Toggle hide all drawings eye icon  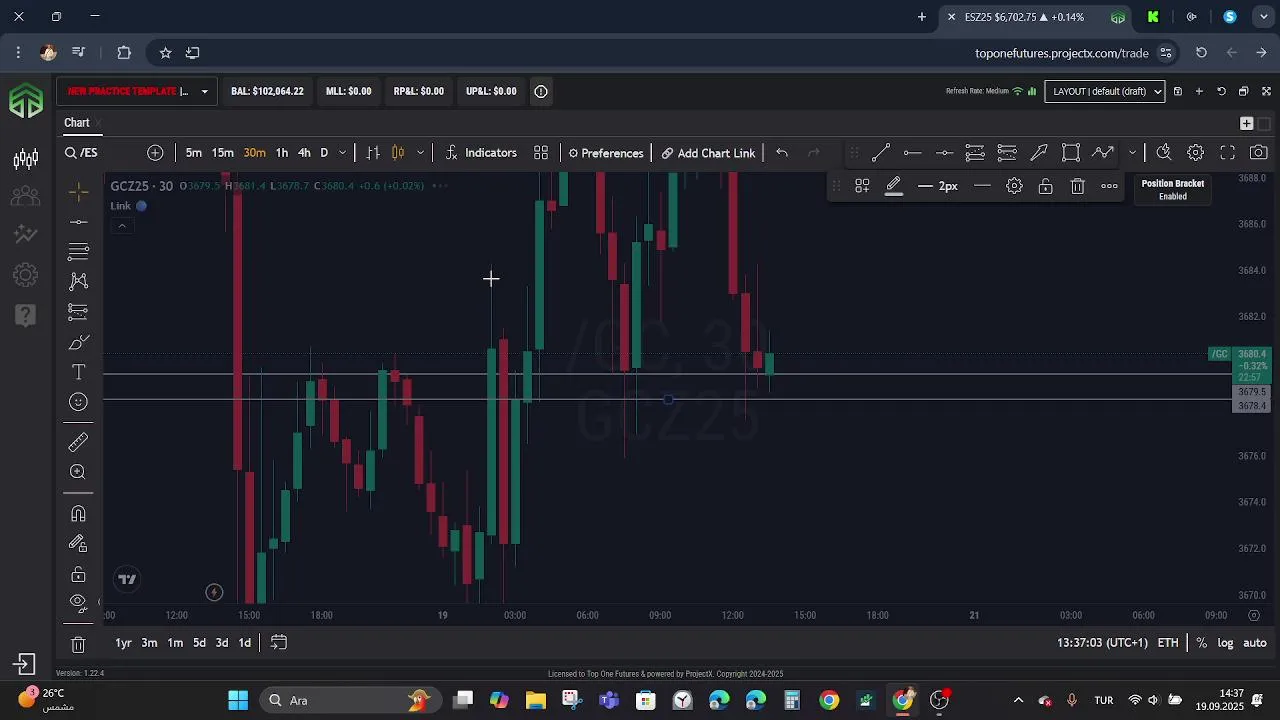(x=78, y=602)
